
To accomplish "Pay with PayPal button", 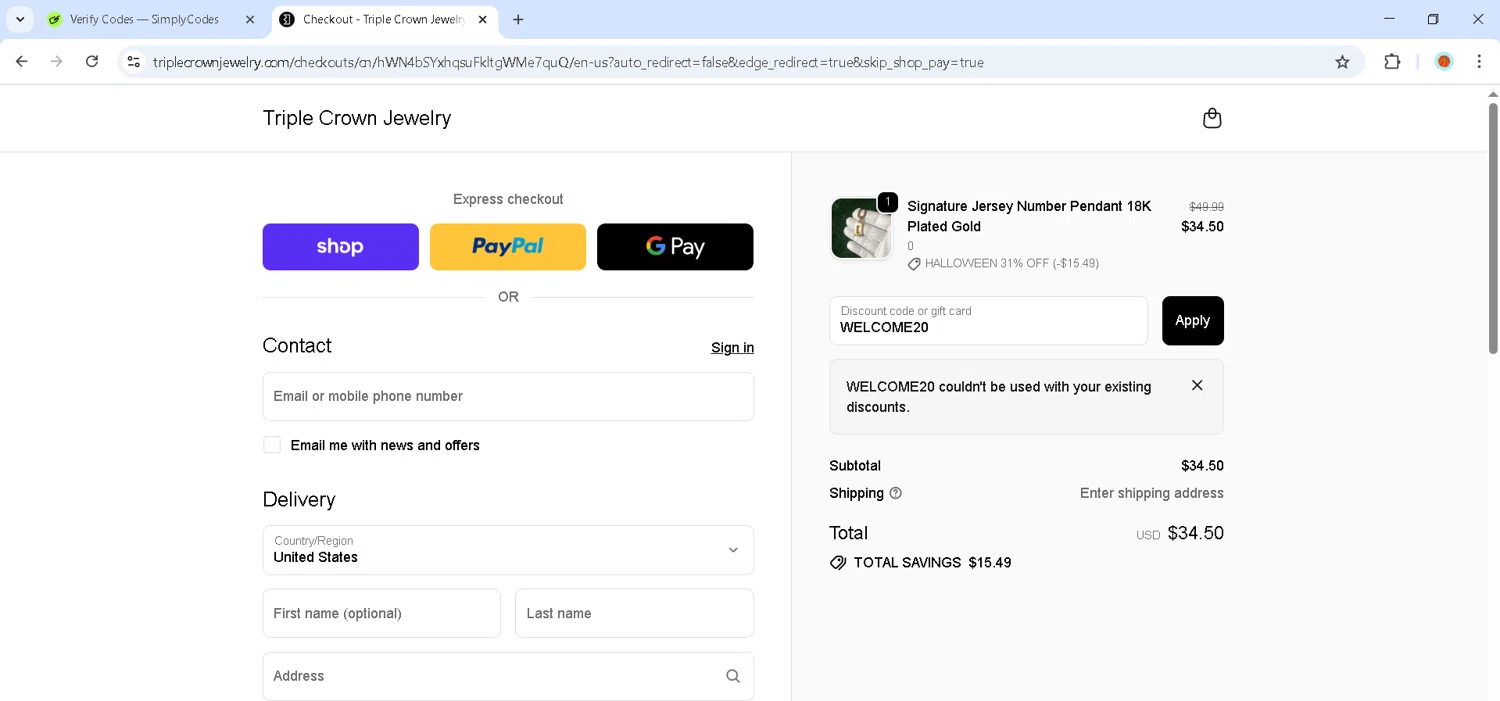I will 508,247.
